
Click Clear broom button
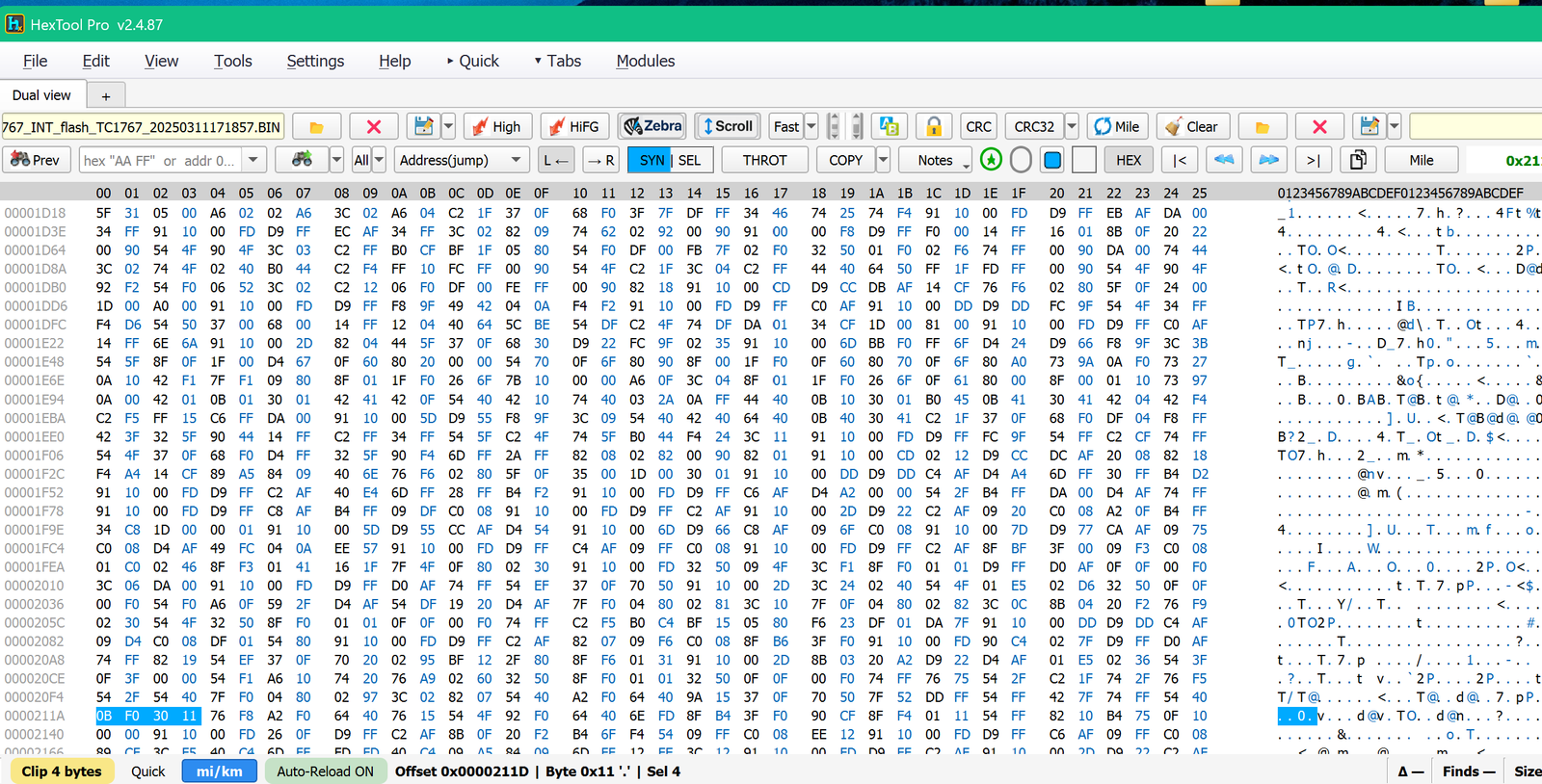1191,126
